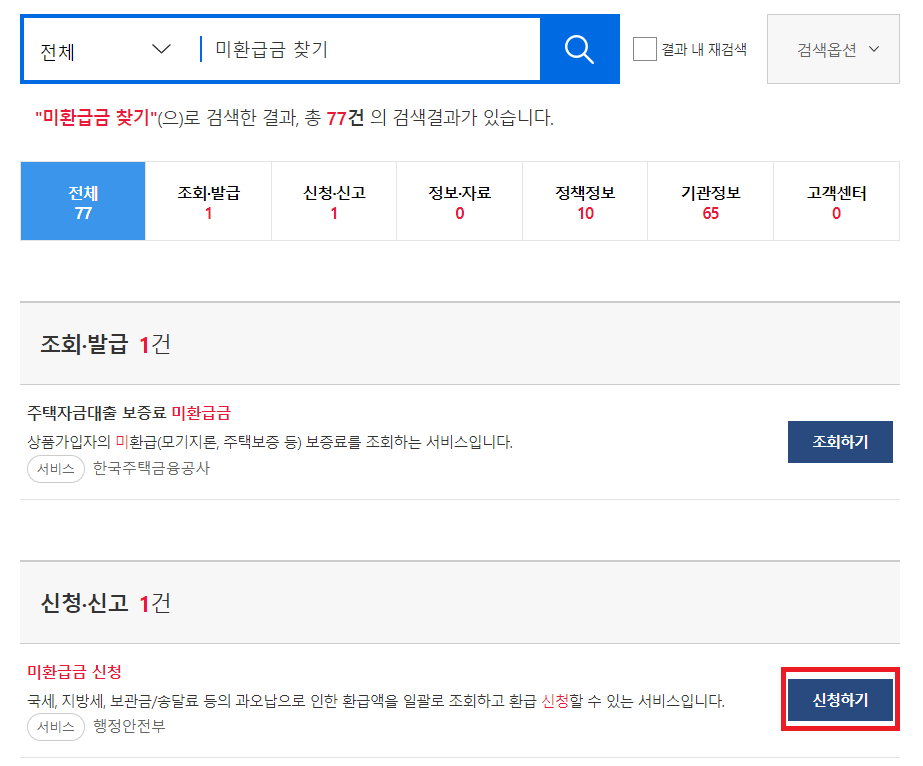Click the search magnifier icon

click(x=578, y=48)
